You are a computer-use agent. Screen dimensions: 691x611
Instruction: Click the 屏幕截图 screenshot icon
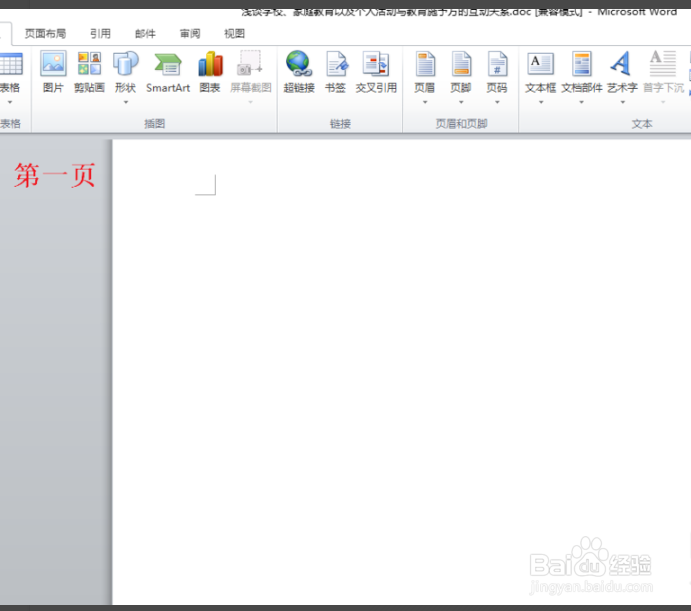point(250,64)
